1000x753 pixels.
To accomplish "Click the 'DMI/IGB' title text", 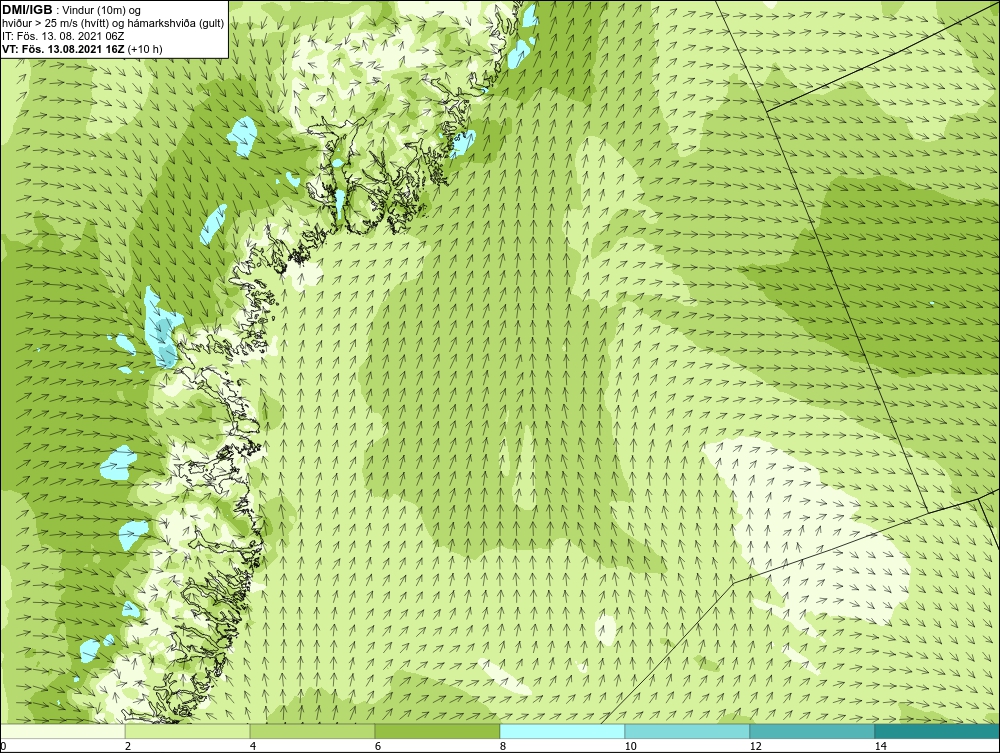I will (x=27, y=10).
